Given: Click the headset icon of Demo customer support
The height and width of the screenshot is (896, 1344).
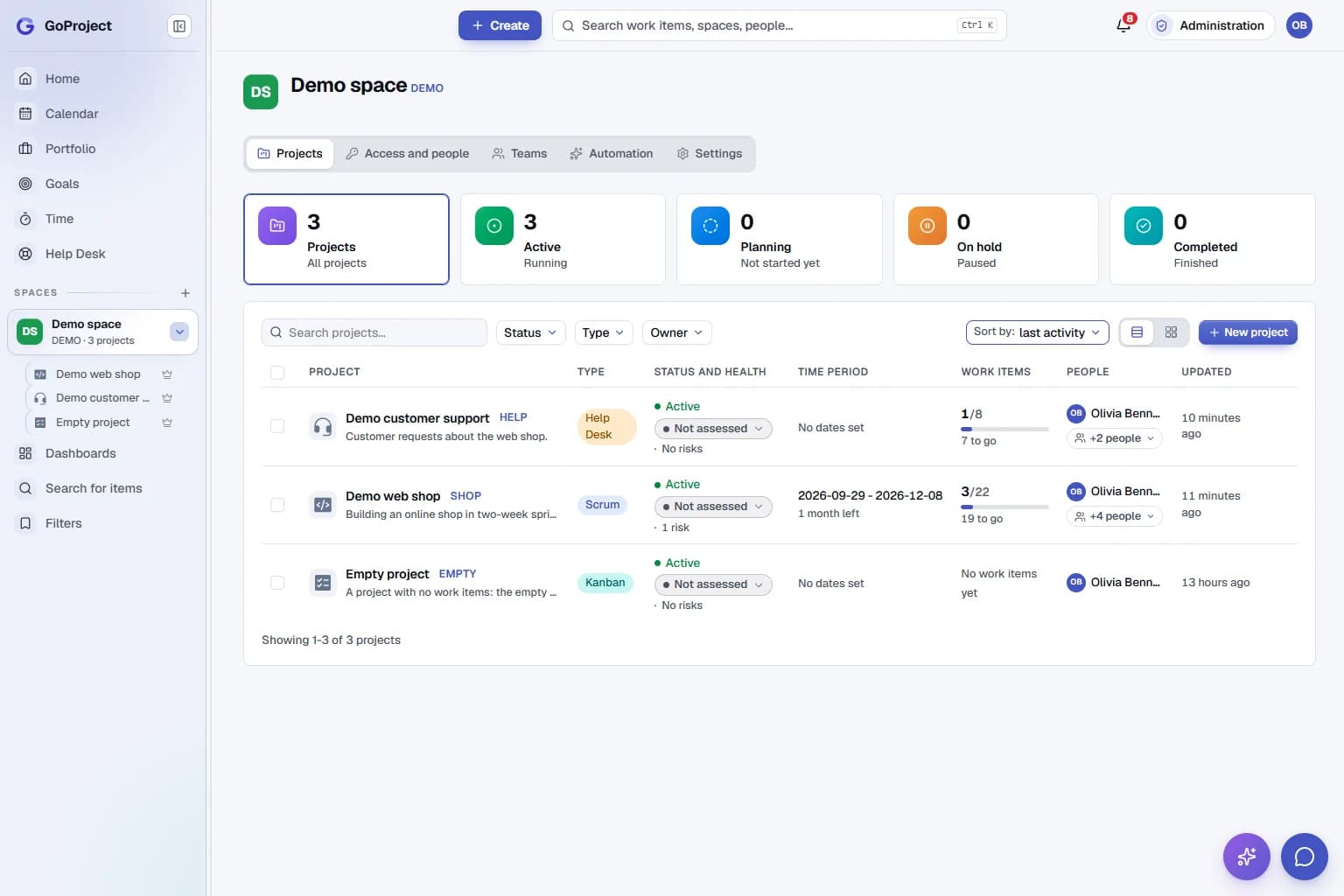Looking at the screenshot, I should click(x=323, y=427).
